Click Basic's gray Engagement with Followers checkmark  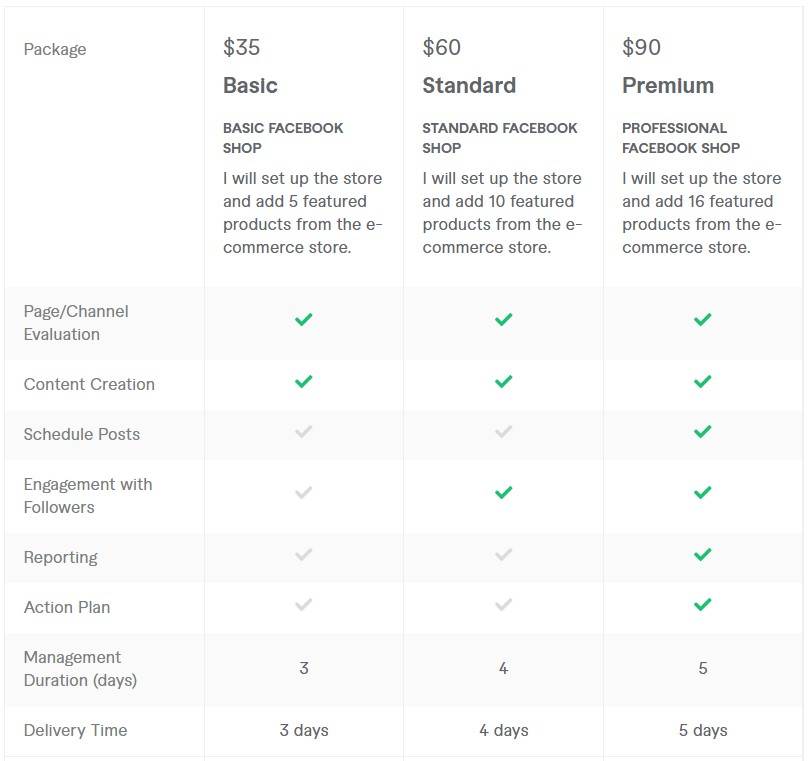pyautogui.click(x=304, y=493)
